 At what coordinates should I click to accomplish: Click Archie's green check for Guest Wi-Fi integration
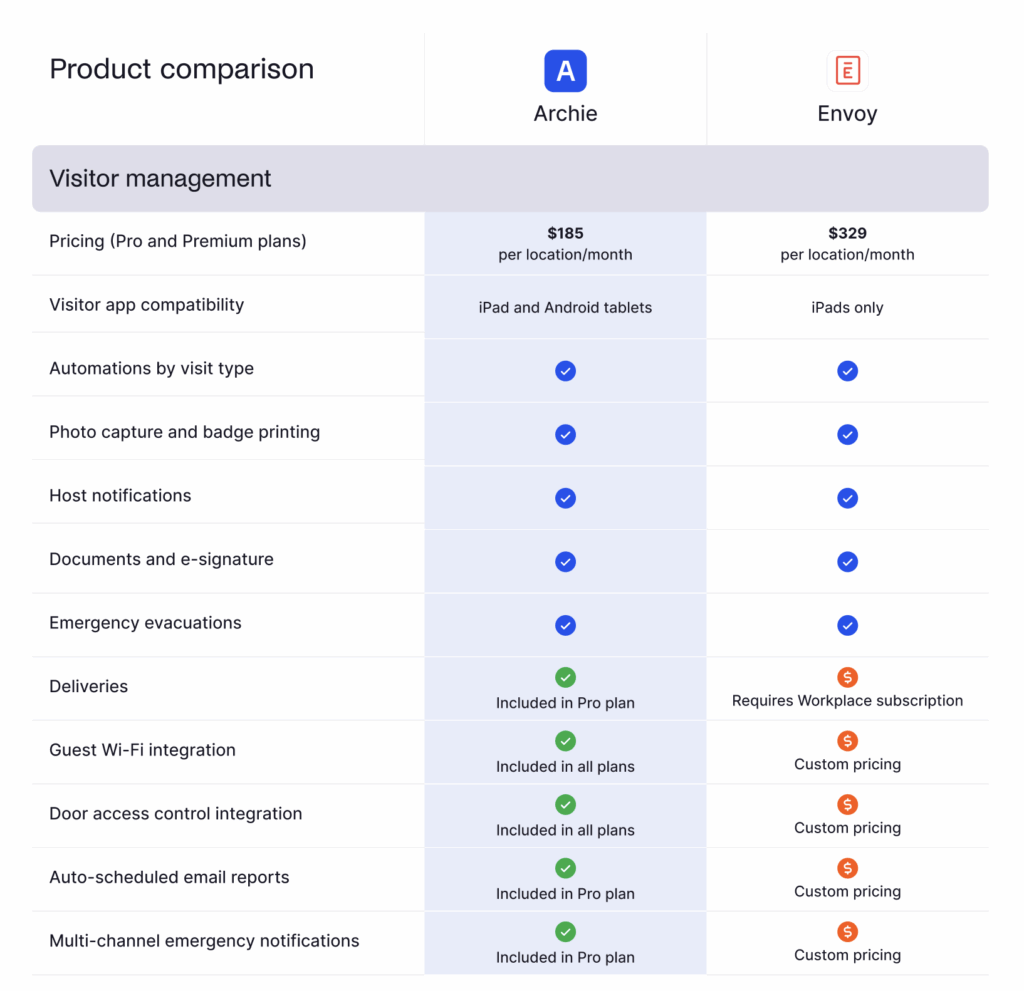(x=565, y=741)
